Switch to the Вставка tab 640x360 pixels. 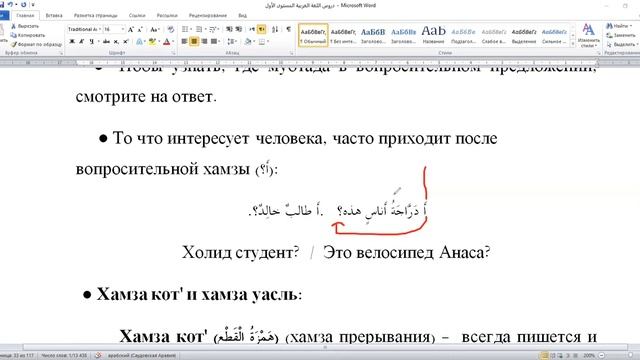pos(54,15)
